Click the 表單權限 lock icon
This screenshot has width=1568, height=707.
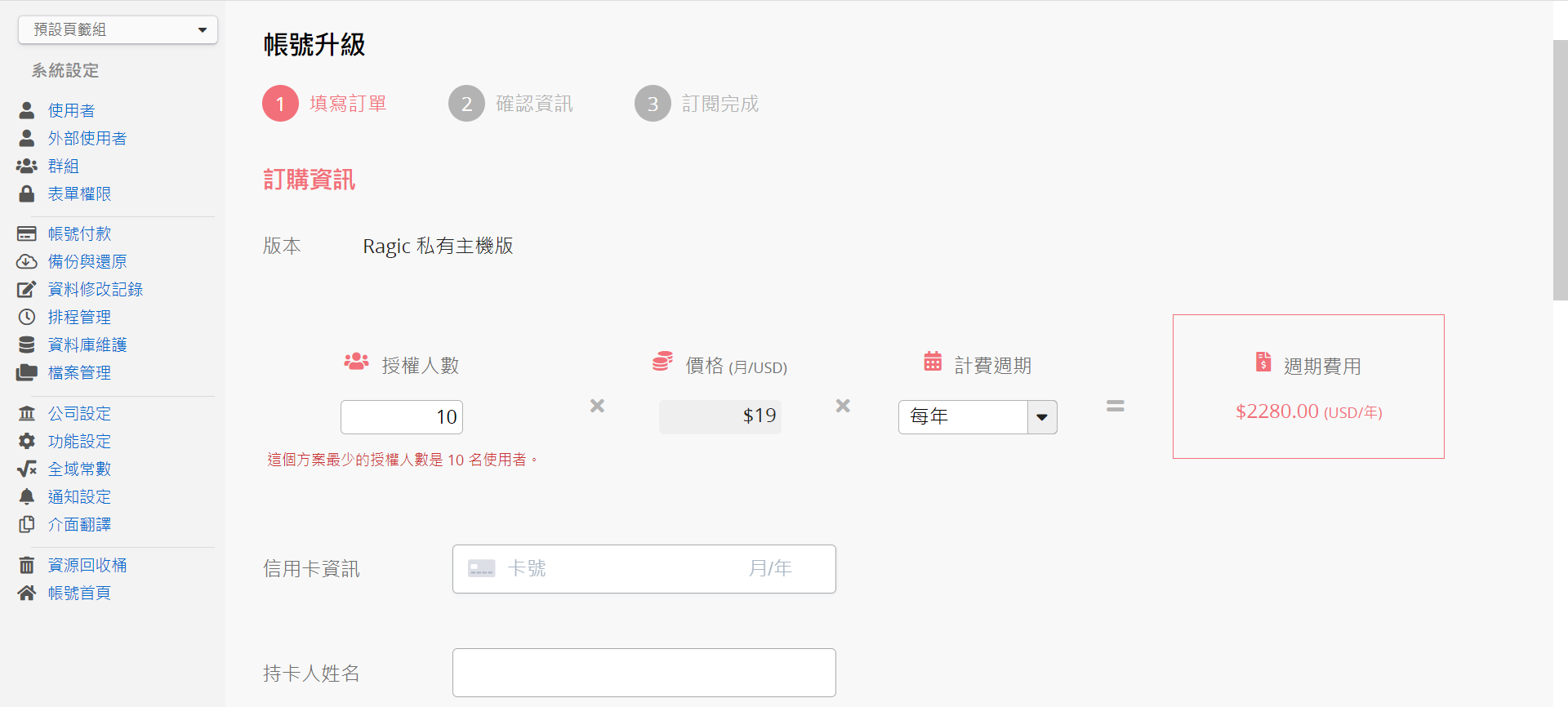pos(27,193)
